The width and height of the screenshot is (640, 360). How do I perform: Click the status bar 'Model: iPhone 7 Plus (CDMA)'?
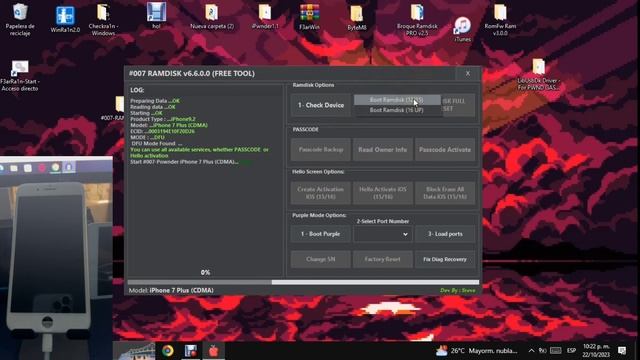[x=171, y=291]
